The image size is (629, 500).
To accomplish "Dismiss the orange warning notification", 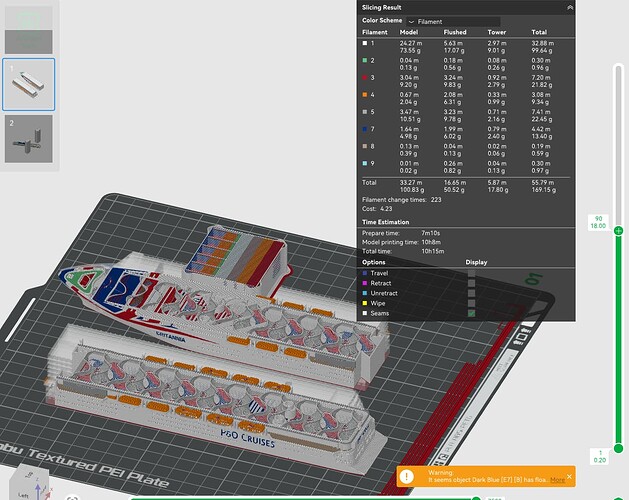I will 569,476.
